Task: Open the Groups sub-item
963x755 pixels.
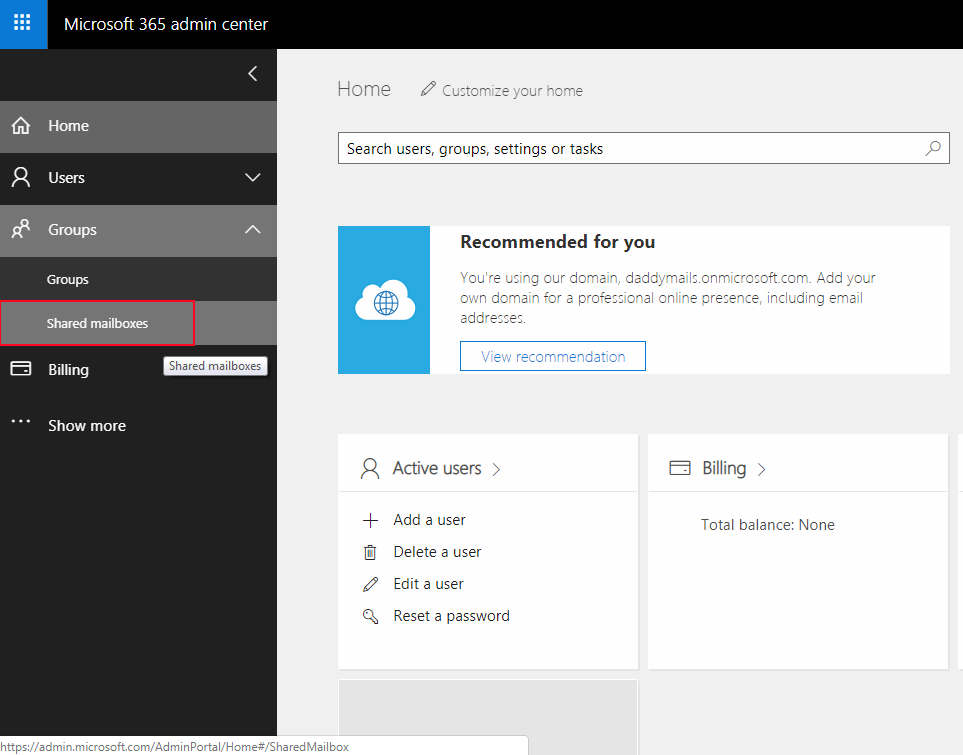Action: tap(138, 279)
